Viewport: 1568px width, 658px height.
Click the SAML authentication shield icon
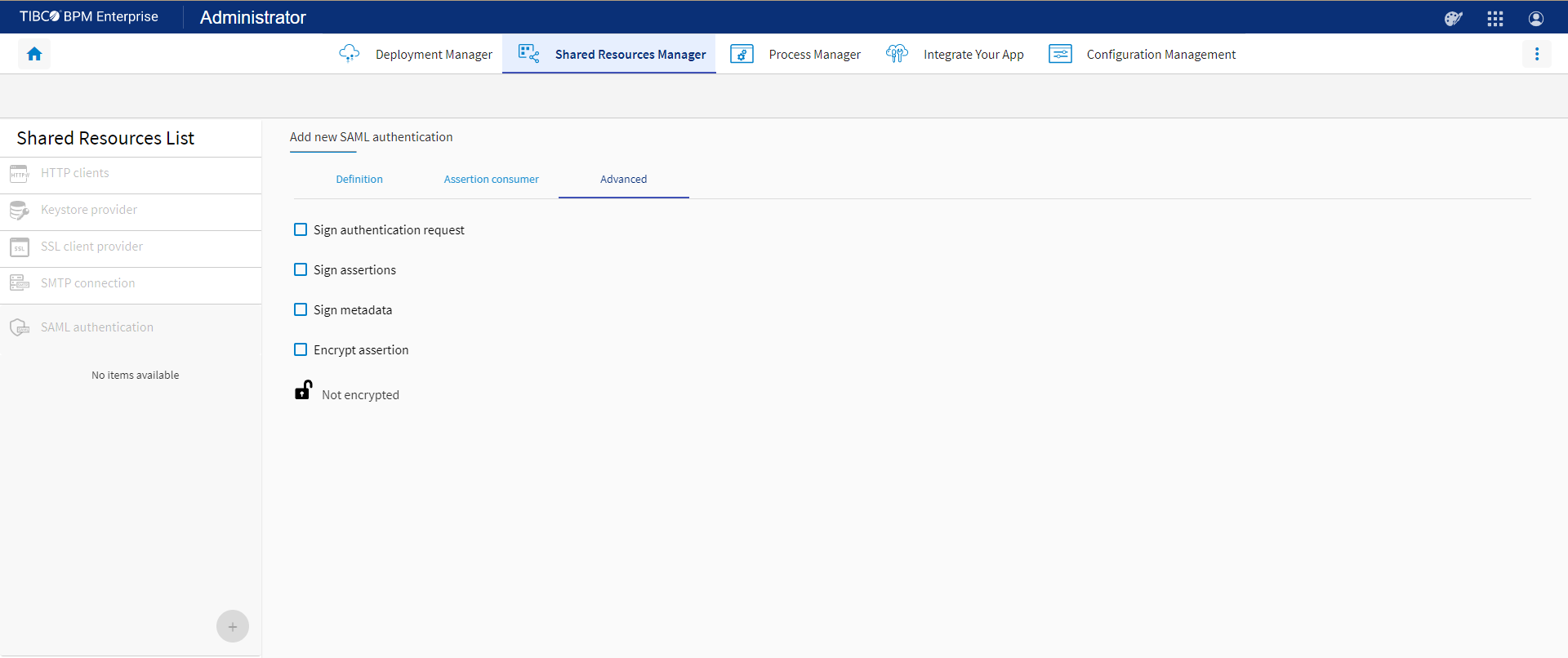[20, 327]
